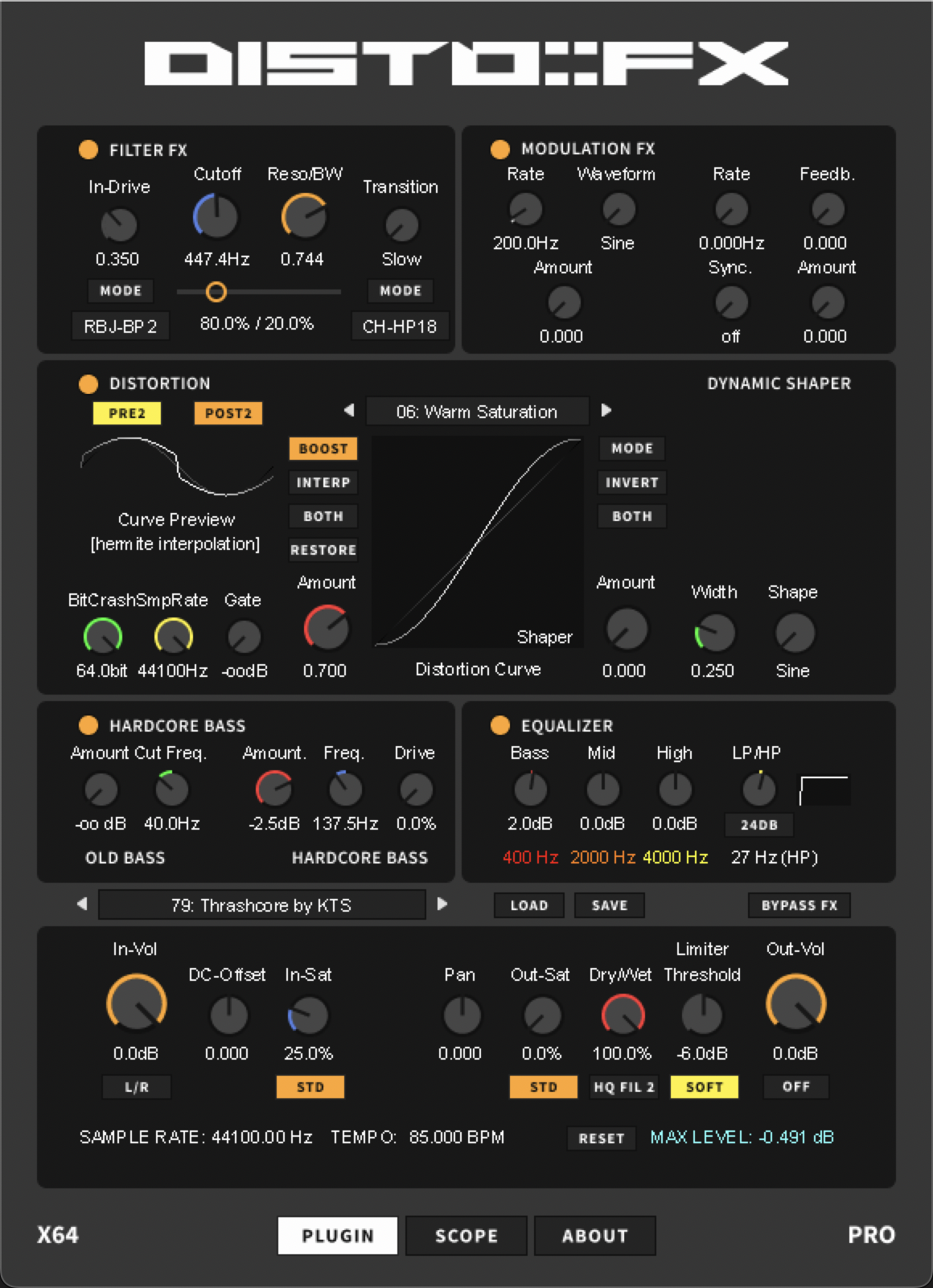Toggle the Filter FX section power LED
Viewport: 933px width, 1288px height.
tap(88, 150)
